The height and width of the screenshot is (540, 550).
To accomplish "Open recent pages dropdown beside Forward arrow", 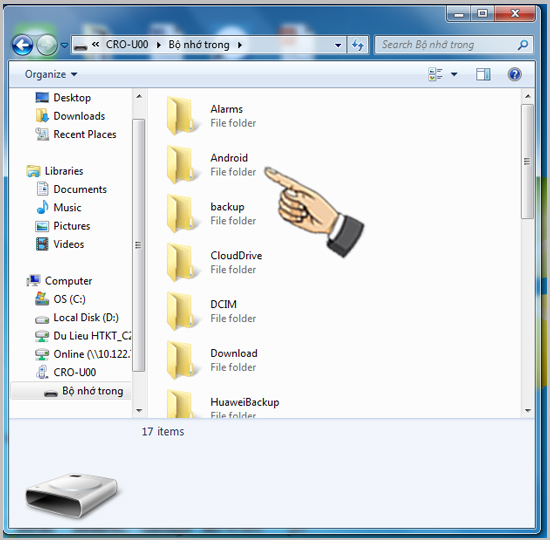I will [x=64, y=45].
